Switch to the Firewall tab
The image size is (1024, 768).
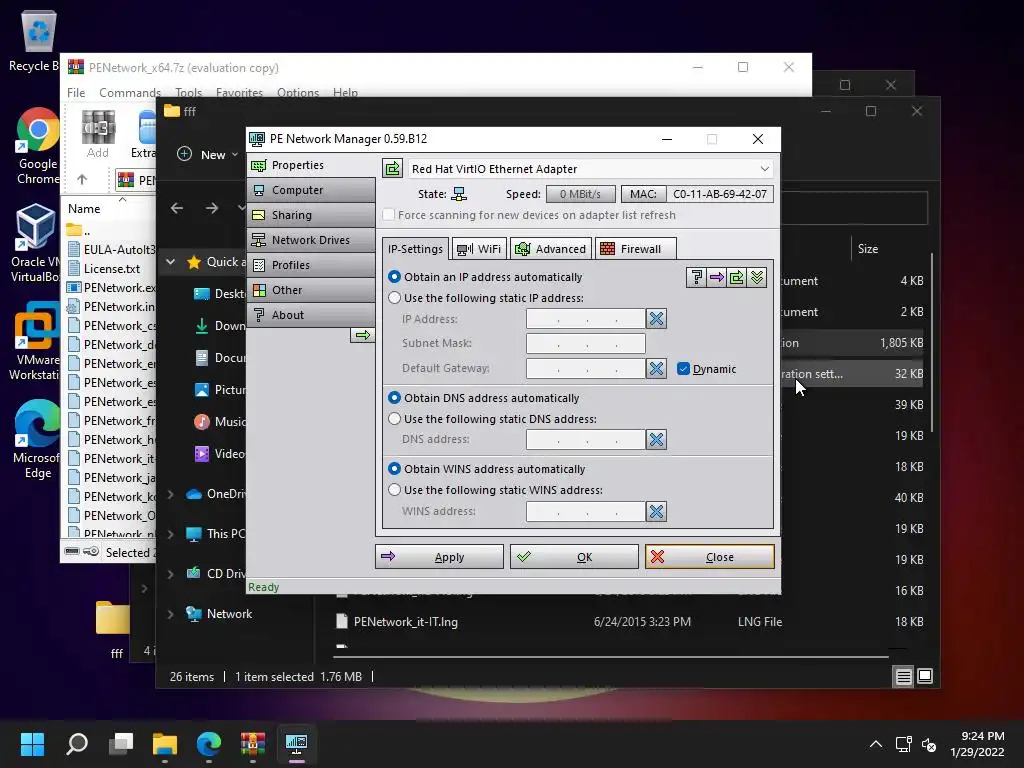click(635, 249)
